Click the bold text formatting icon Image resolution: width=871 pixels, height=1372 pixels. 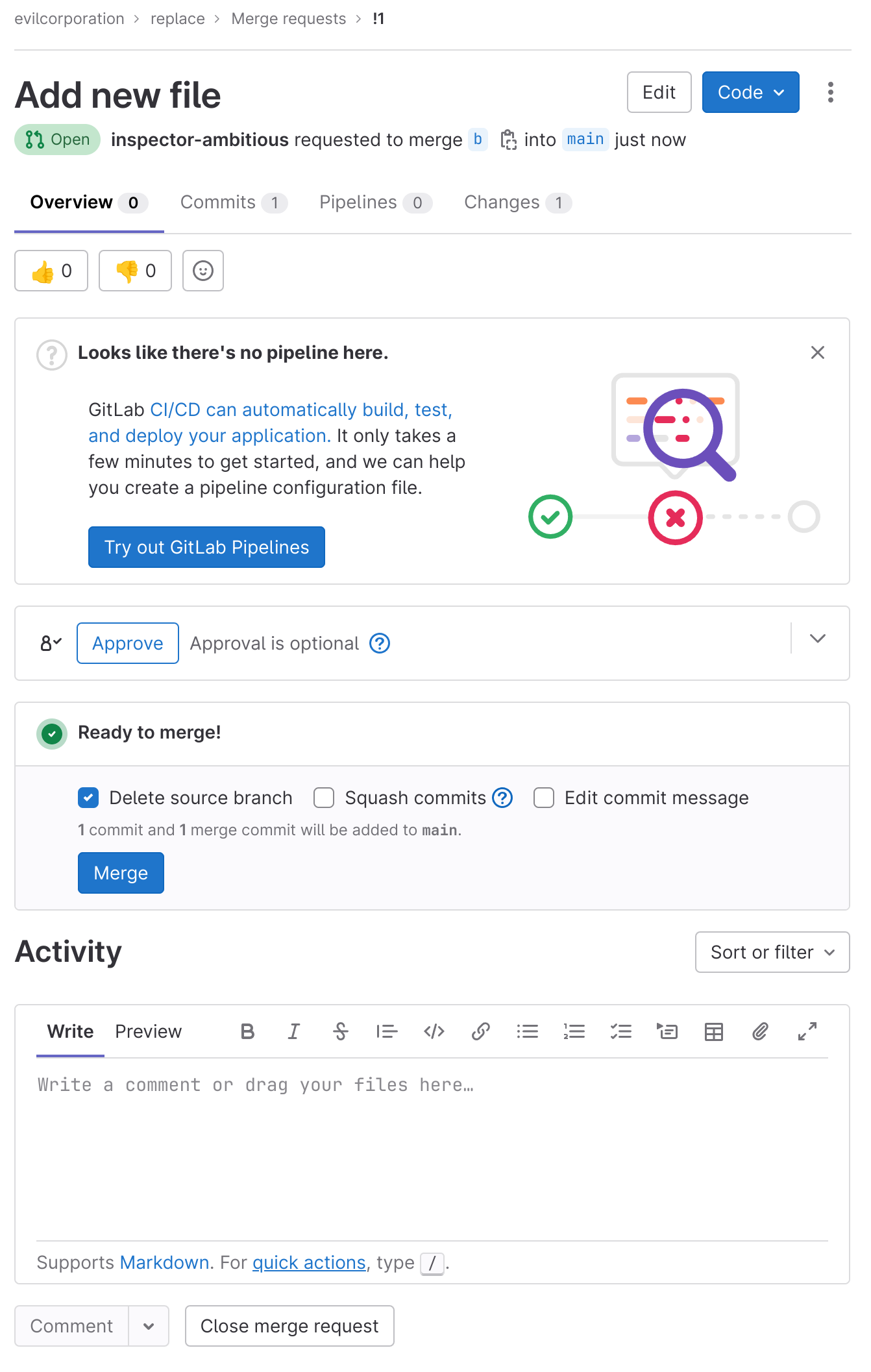[247, 1031]
